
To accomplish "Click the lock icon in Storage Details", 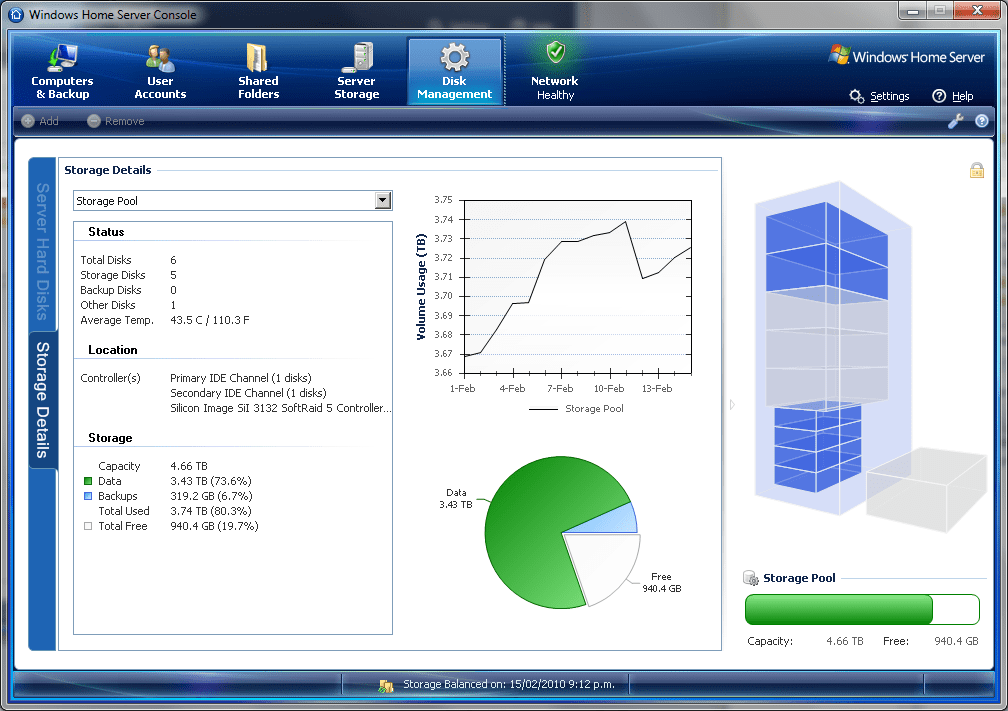I will tap(979, 170).
